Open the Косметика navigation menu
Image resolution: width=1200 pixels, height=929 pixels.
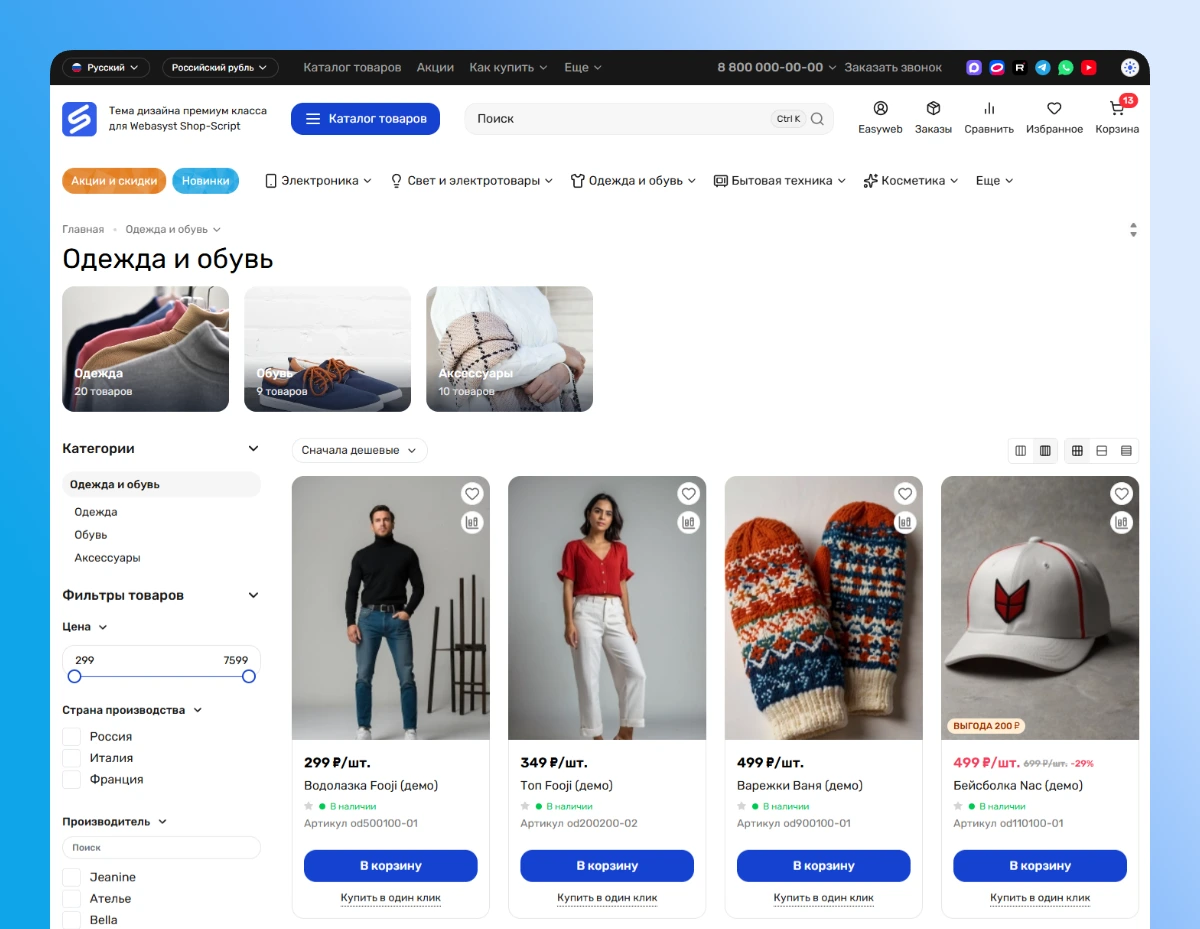click(910, 181)
